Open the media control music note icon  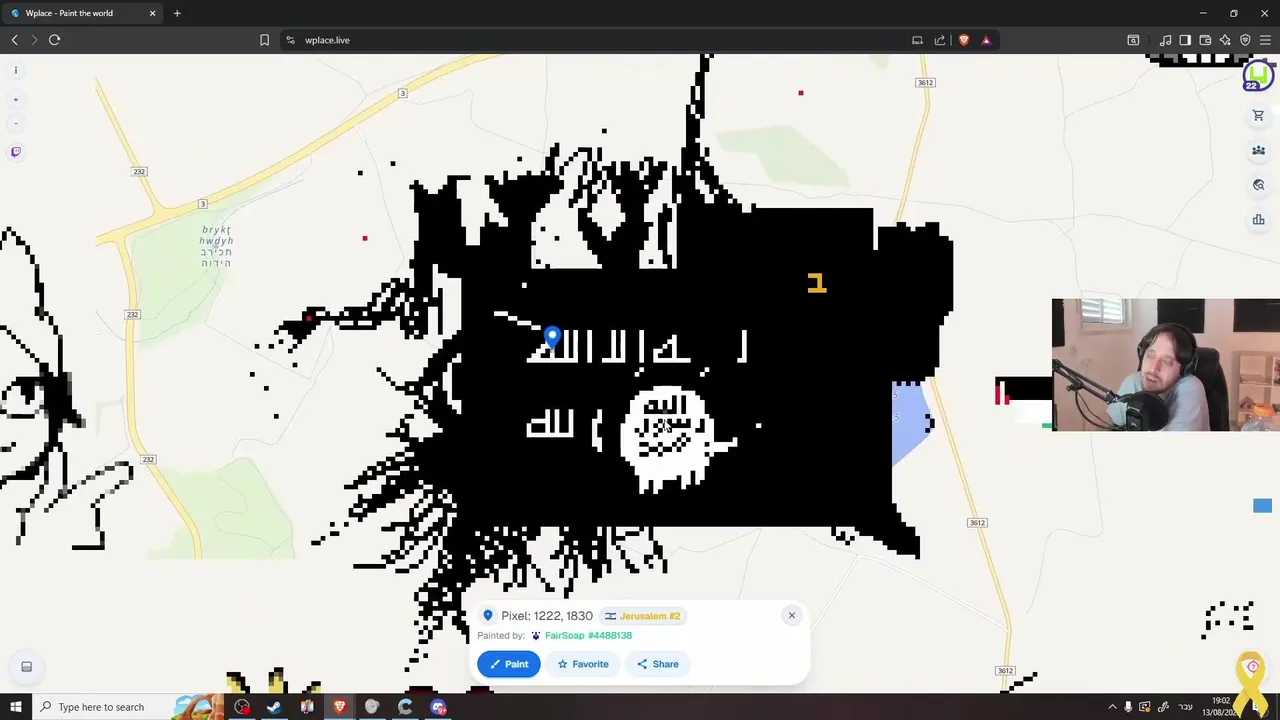coord(1165,40)
